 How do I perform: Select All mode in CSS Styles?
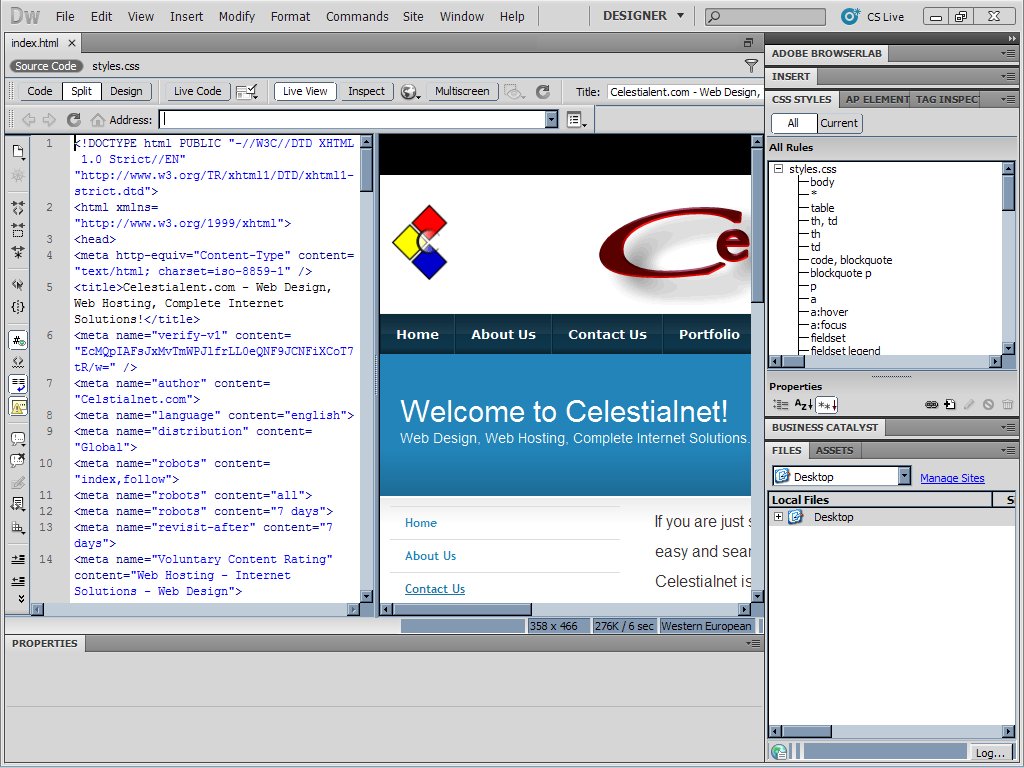(793, 123)
